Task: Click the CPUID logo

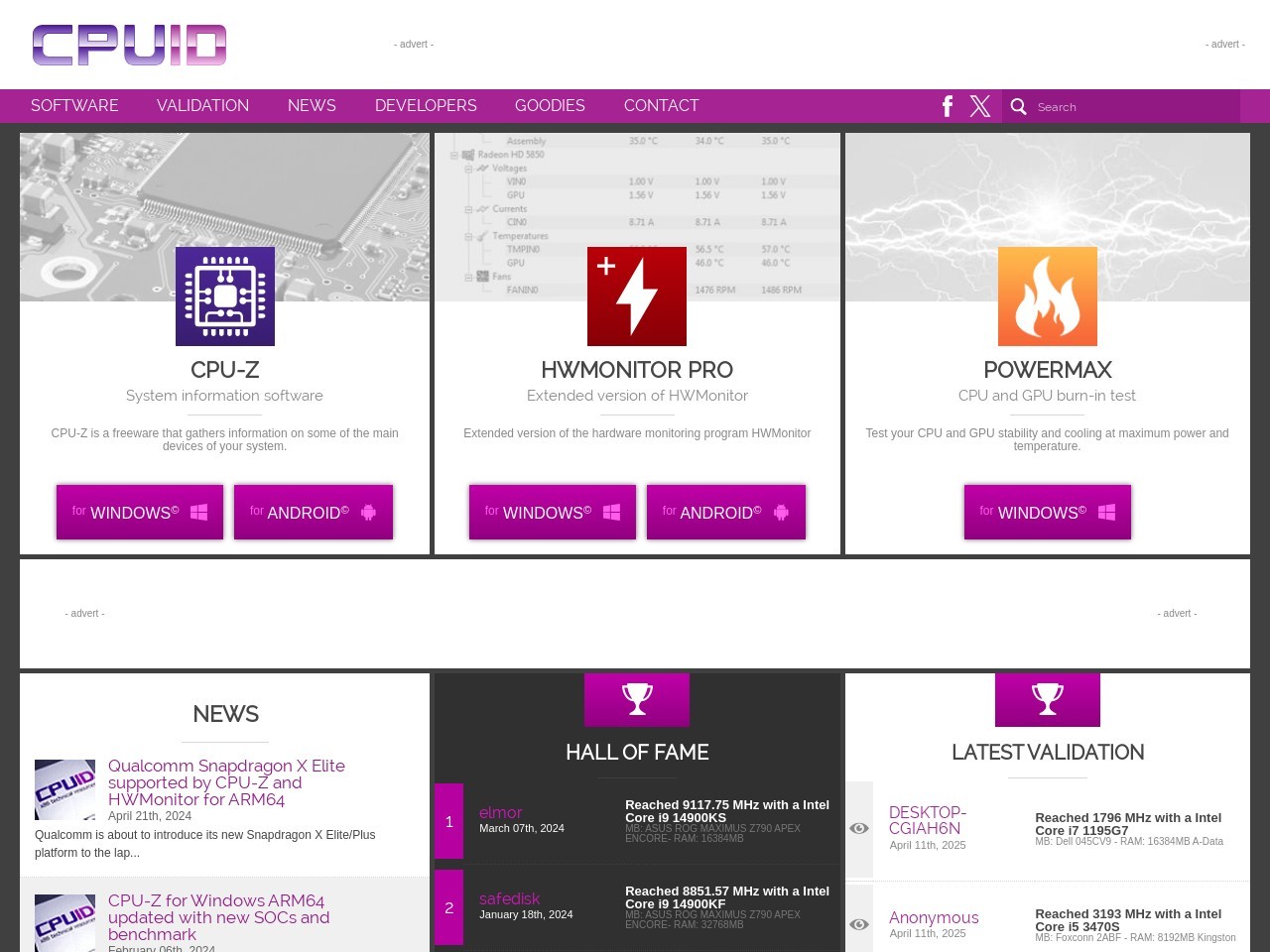Action: point(129,46)
